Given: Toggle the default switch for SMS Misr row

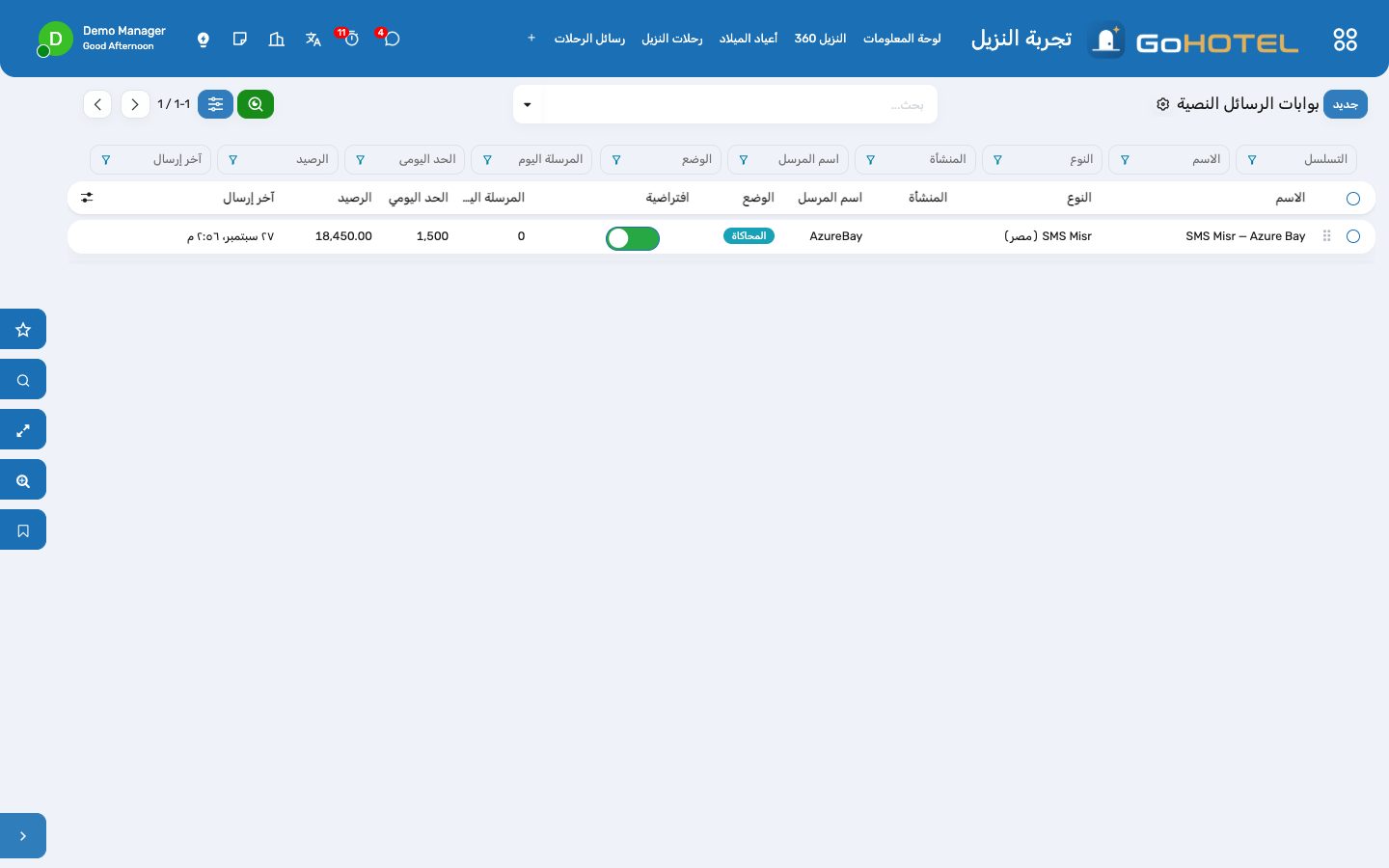Looking at the screenshot, I should click(633, 237).
